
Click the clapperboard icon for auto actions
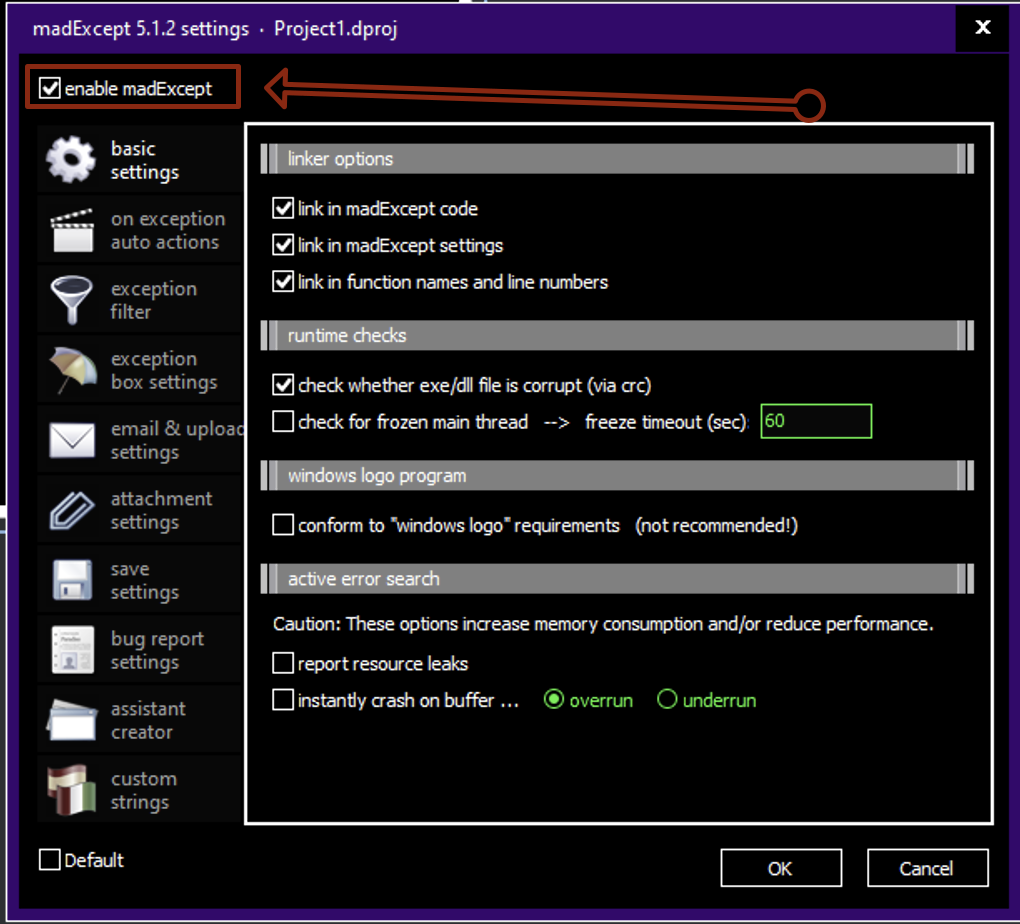72,230
